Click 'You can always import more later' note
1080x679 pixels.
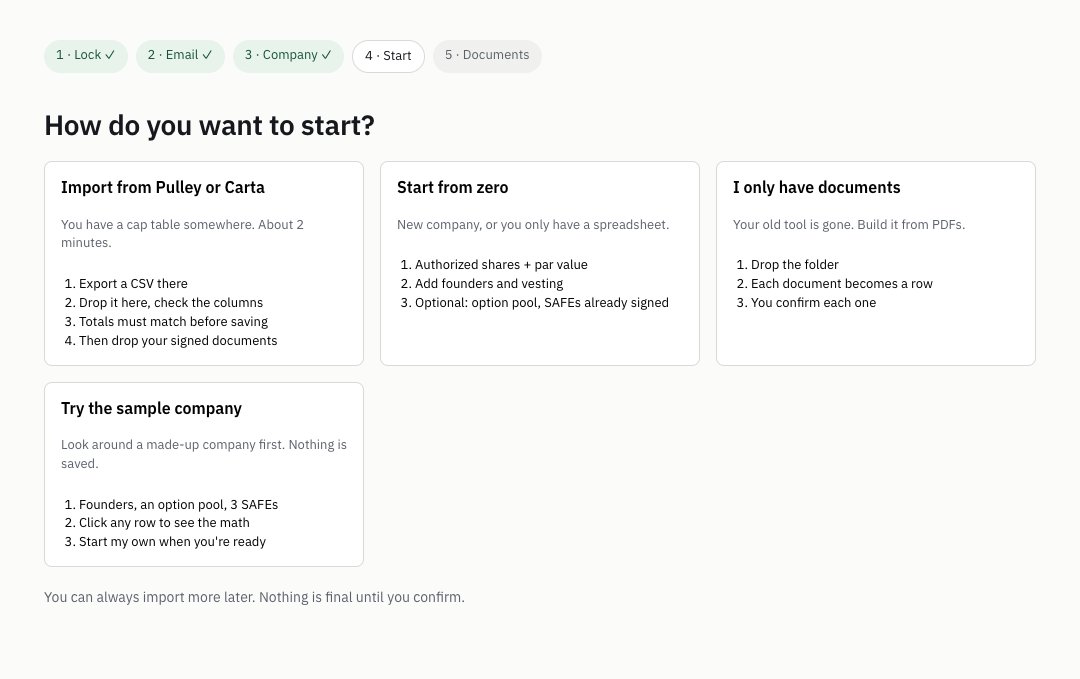point(254,598)
